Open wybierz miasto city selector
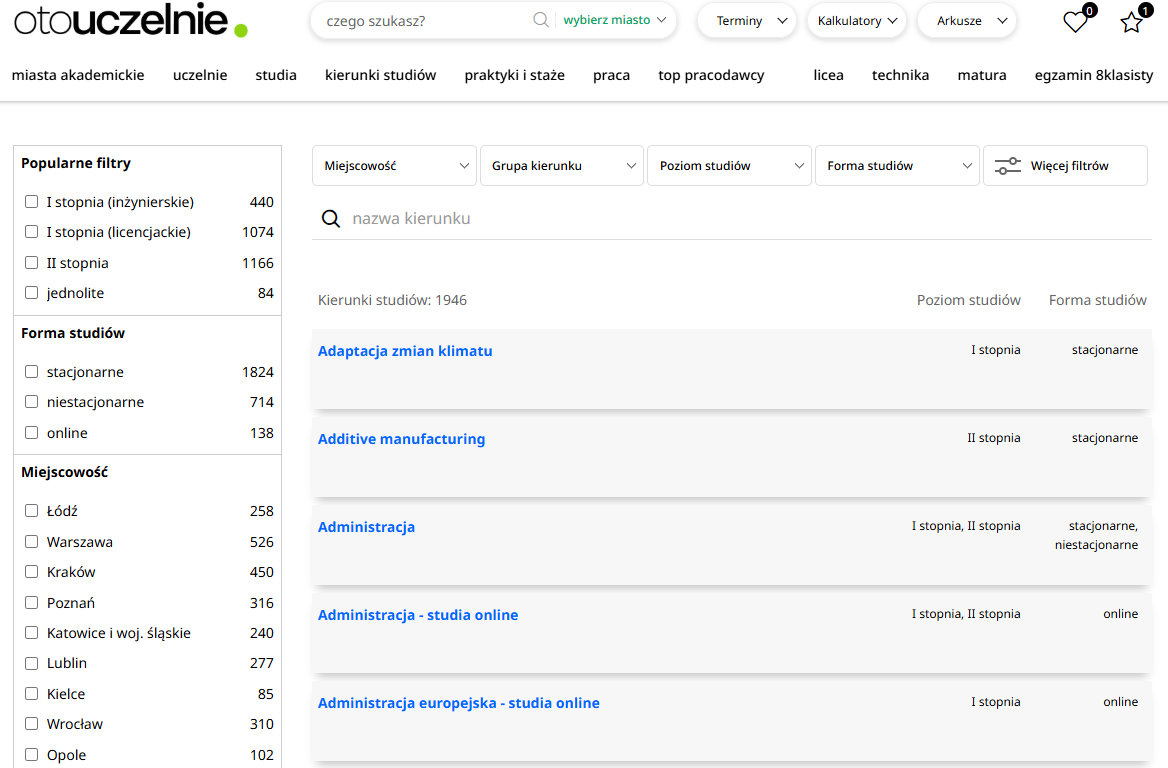 [x=614, y=20]
